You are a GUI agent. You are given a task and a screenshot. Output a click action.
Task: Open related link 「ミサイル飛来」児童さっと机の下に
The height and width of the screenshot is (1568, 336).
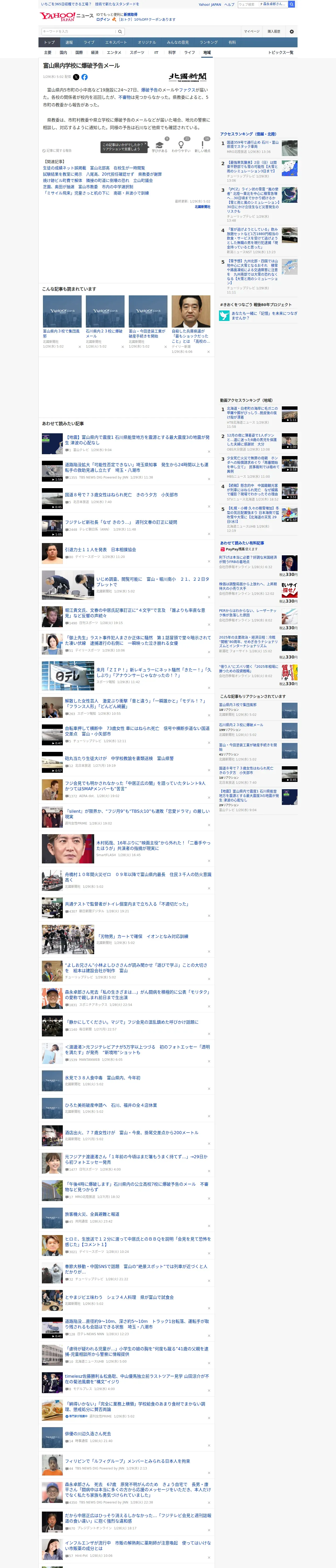pyautogui.click(x=96, y=193)
